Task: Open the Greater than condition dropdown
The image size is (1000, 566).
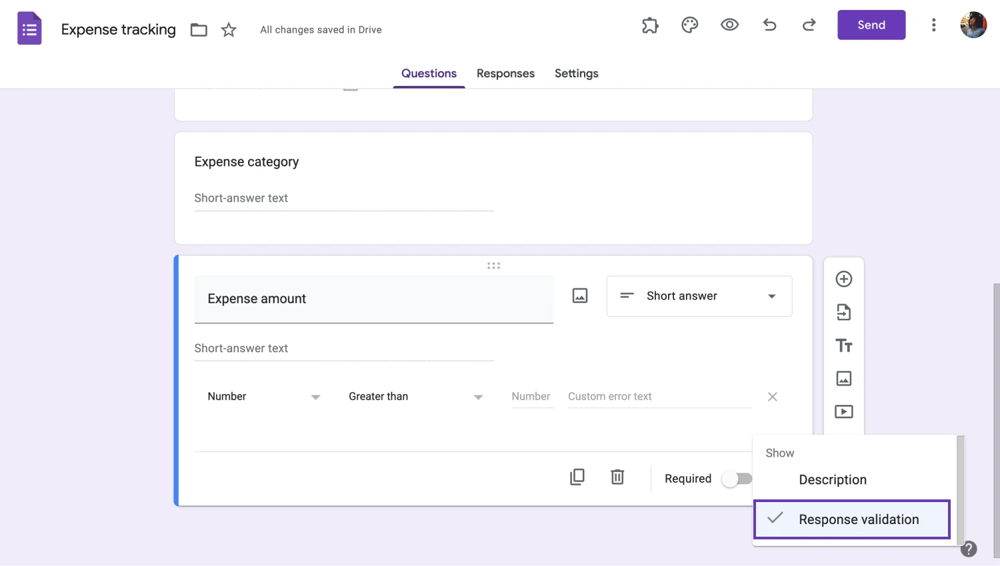Action: click(415, 397)
